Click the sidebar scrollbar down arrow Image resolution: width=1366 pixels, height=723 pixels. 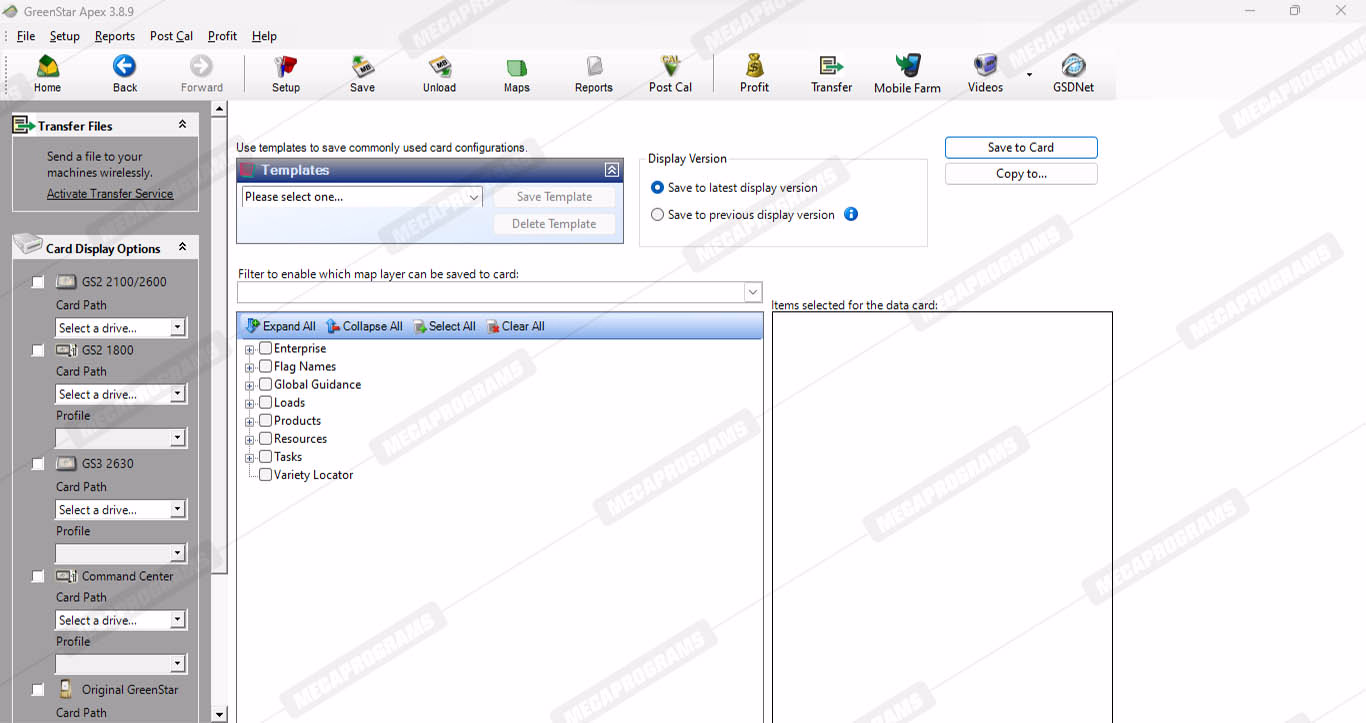click(220, 715)
